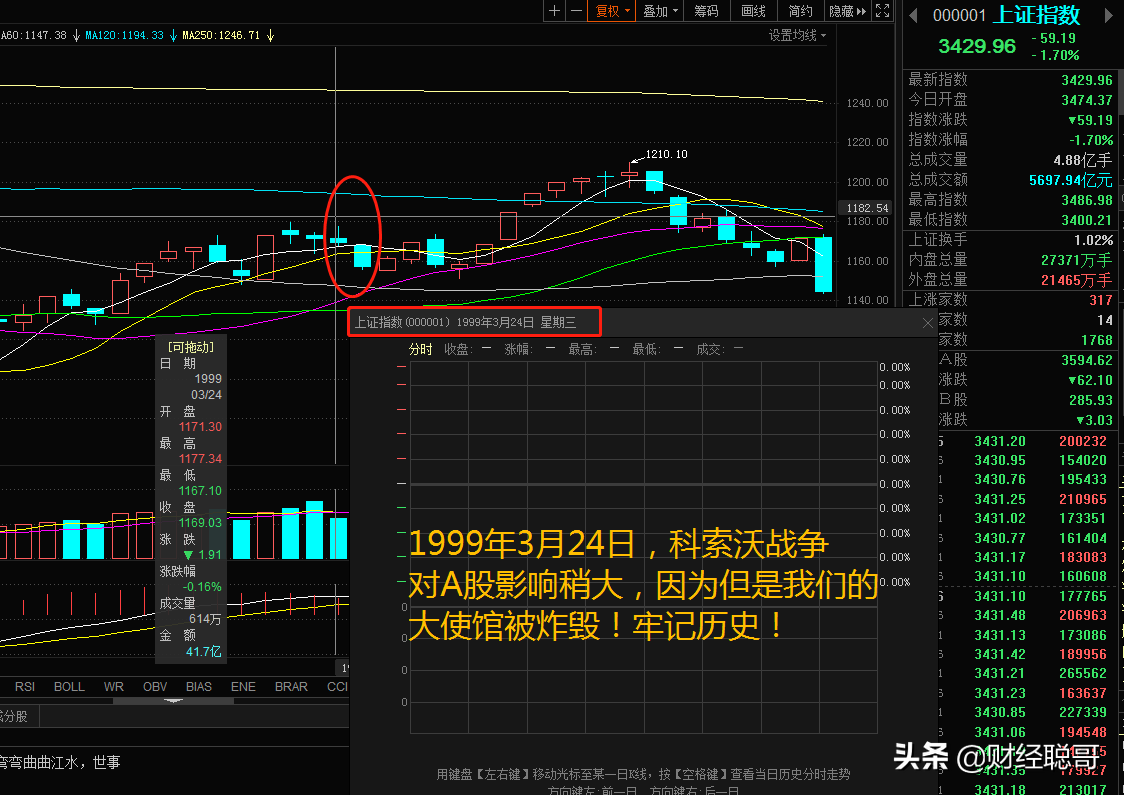This screenshot has height=795, width=1124.
Task: Close the 分时 intraday popup window
Action: coord(928,323)
